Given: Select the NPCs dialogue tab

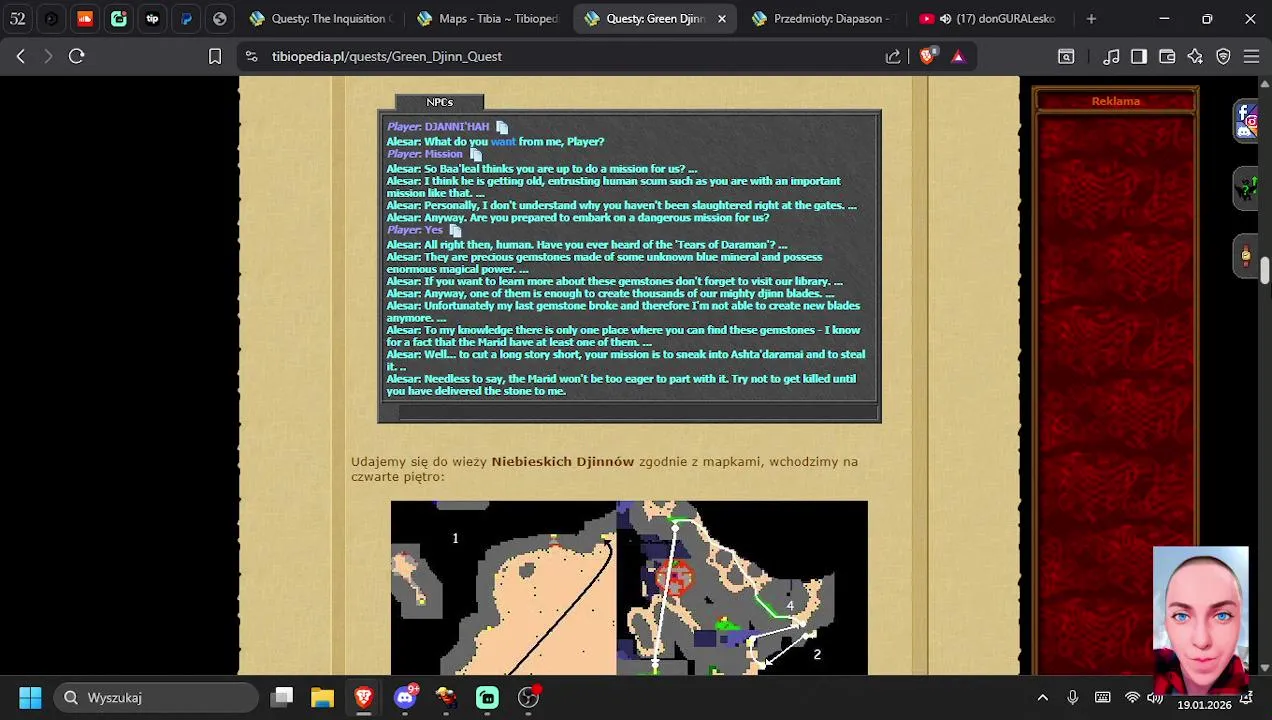Looking at the screenshot, I should click(x=439, y=102).
